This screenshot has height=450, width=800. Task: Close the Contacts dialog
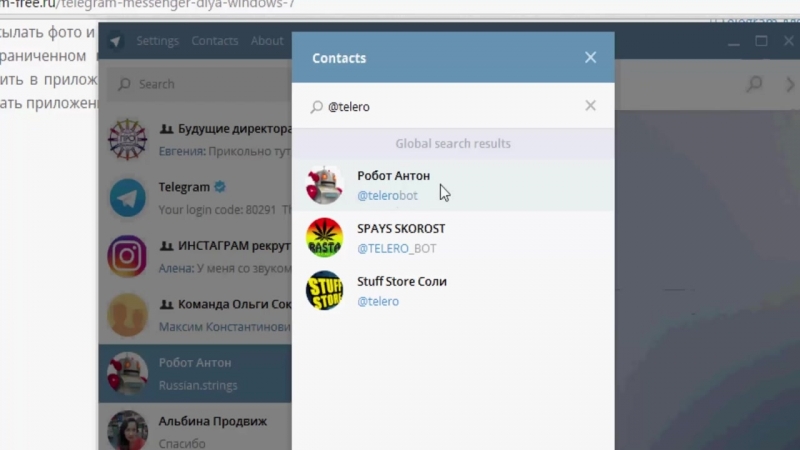(590, 58)
